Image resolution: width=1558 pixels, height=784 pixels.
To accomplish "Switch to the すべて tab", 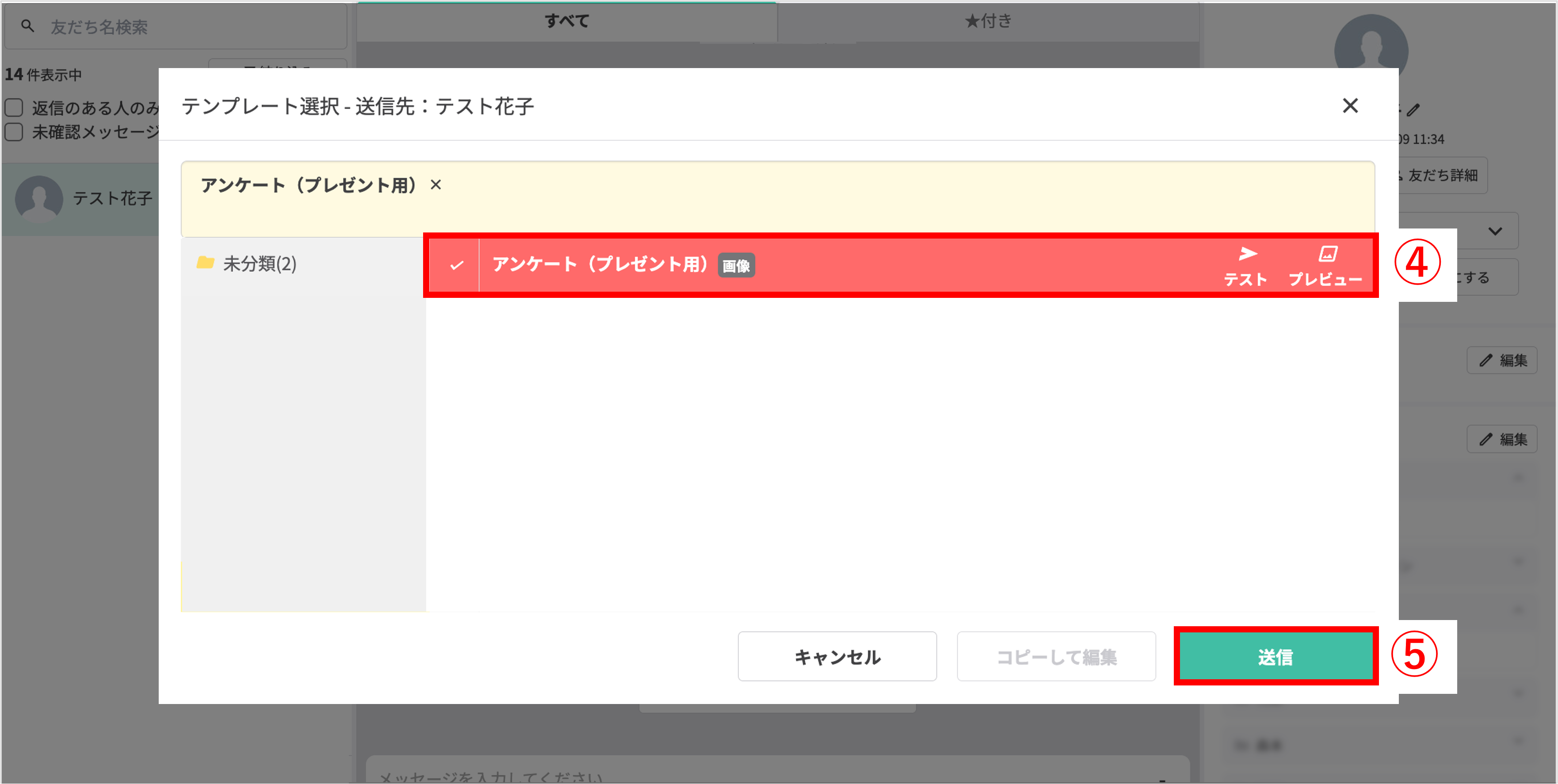I will (567, 21).
